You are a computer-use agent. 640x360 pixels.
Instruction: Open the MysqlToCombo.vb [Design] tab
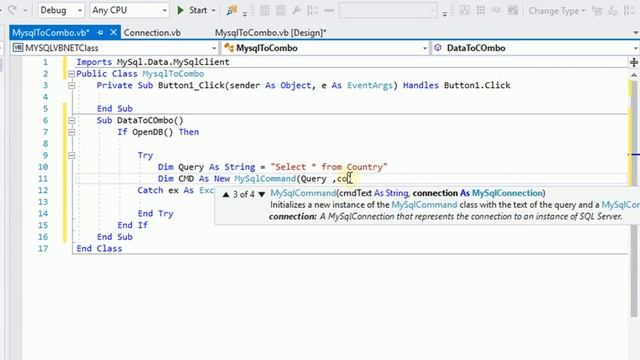pyautogui.click(x=271, y=33)
